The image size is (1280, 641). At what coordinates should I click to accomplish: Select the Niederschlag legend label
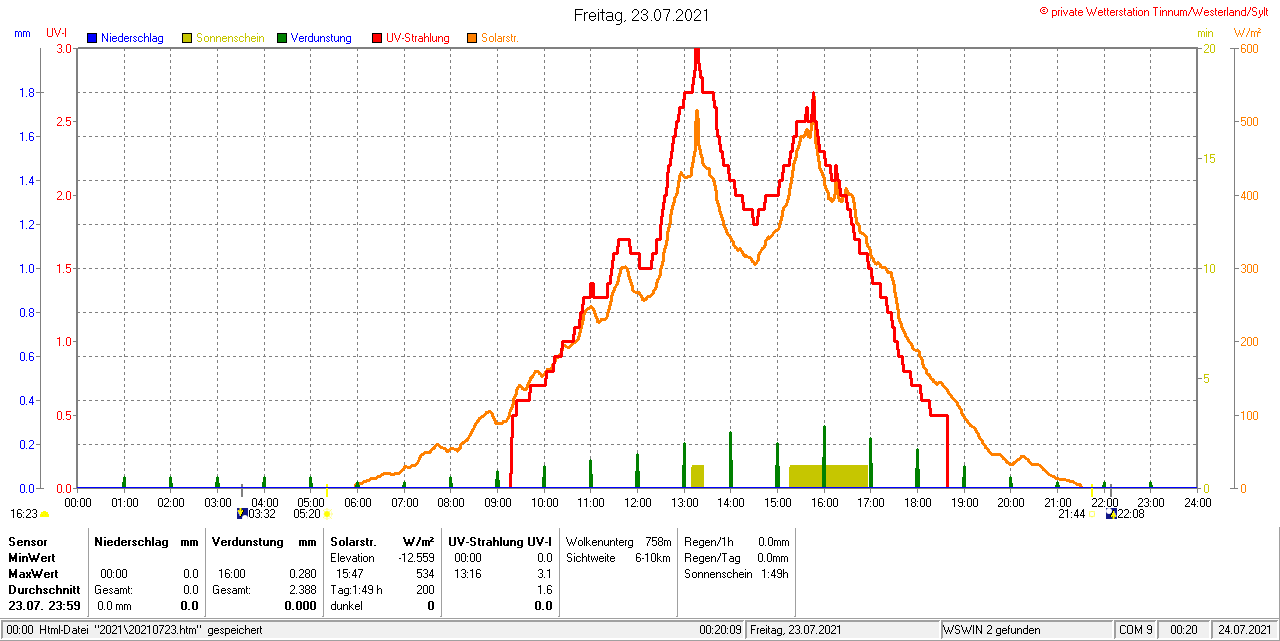(x=132, y=38)
